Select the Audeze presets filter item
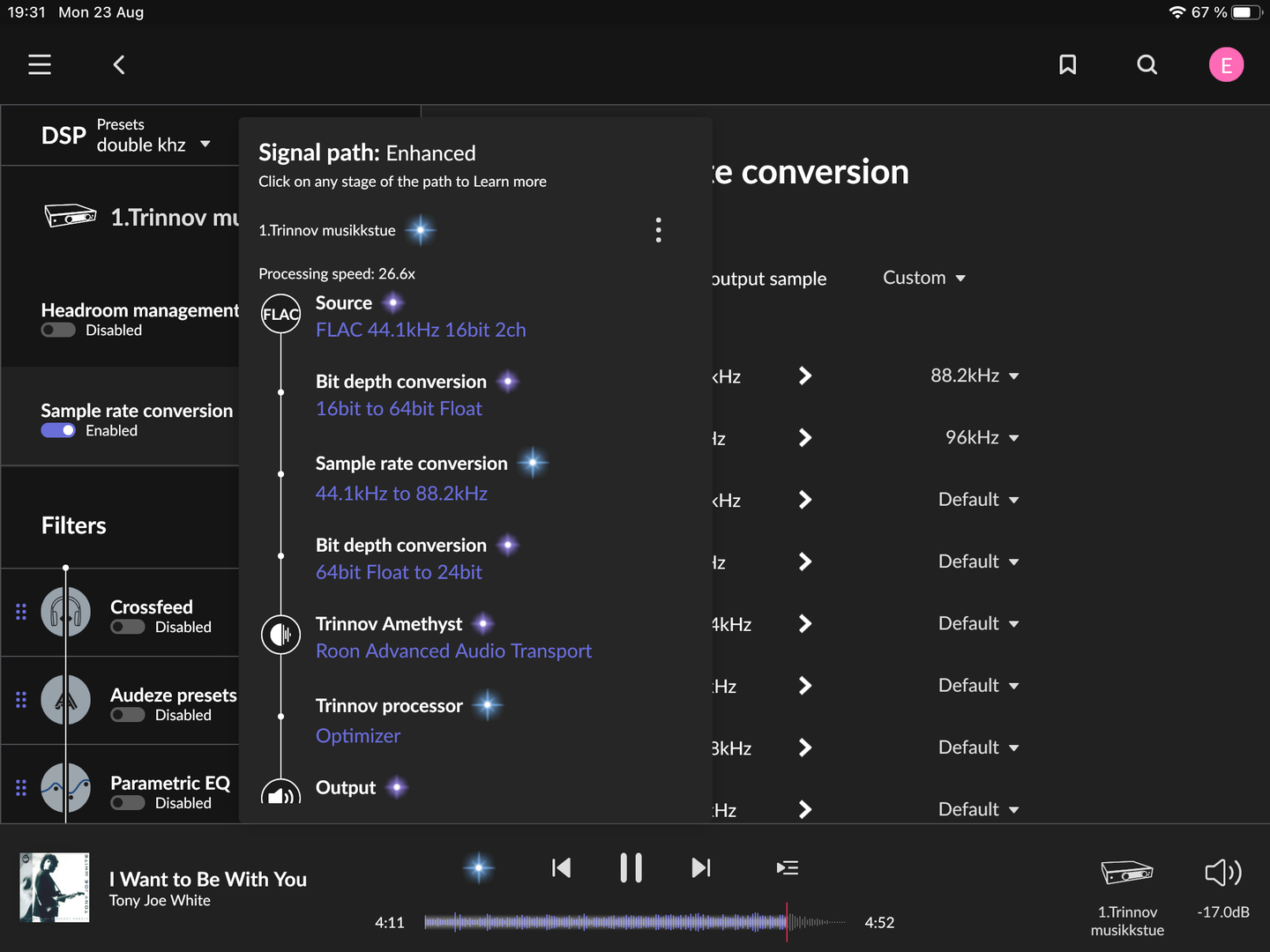The width and height of the screenshot is (1270, 952). tap(173, 695)
